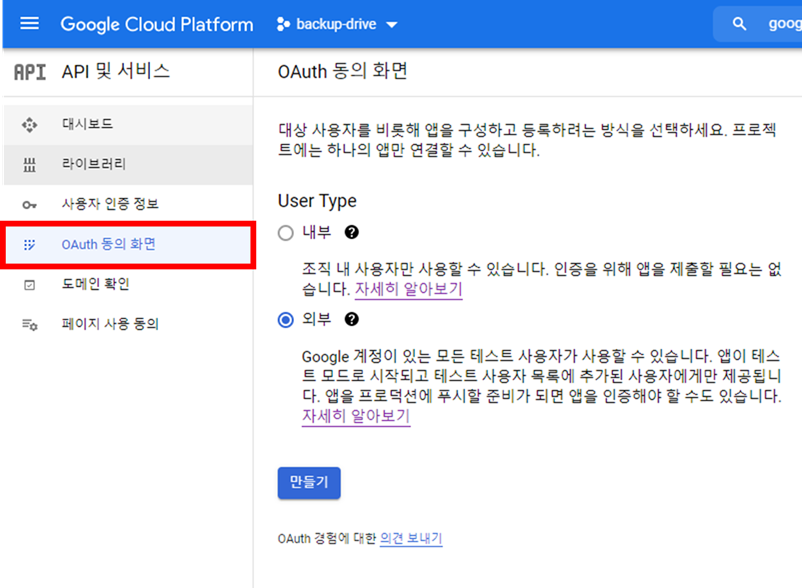Open the 대시보드 menu item
This screenshot has width=802, height=588.
[x=128, y=124]
